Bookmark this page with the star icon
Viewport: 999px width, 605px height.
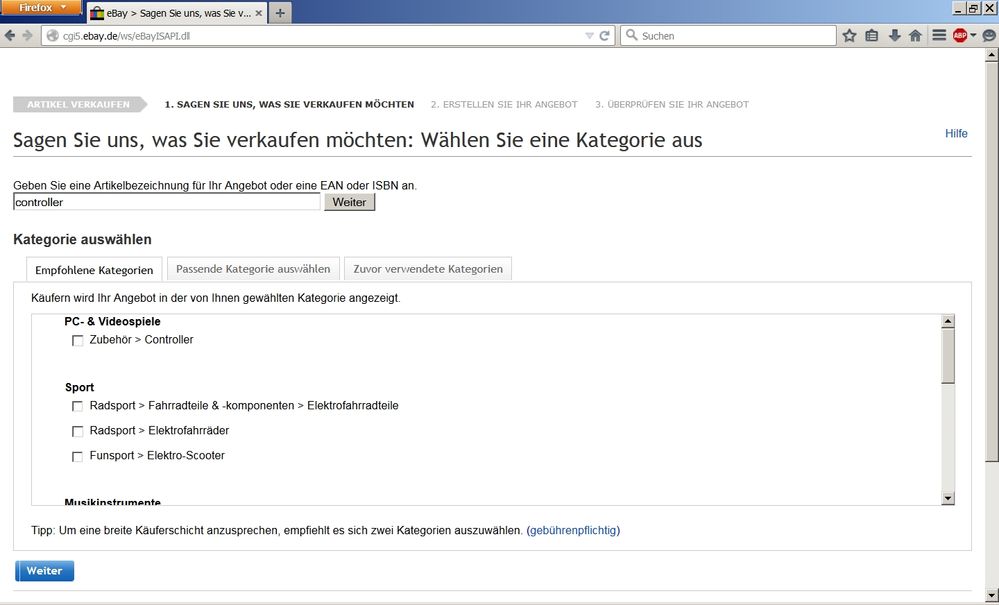[x=849, y=35]
